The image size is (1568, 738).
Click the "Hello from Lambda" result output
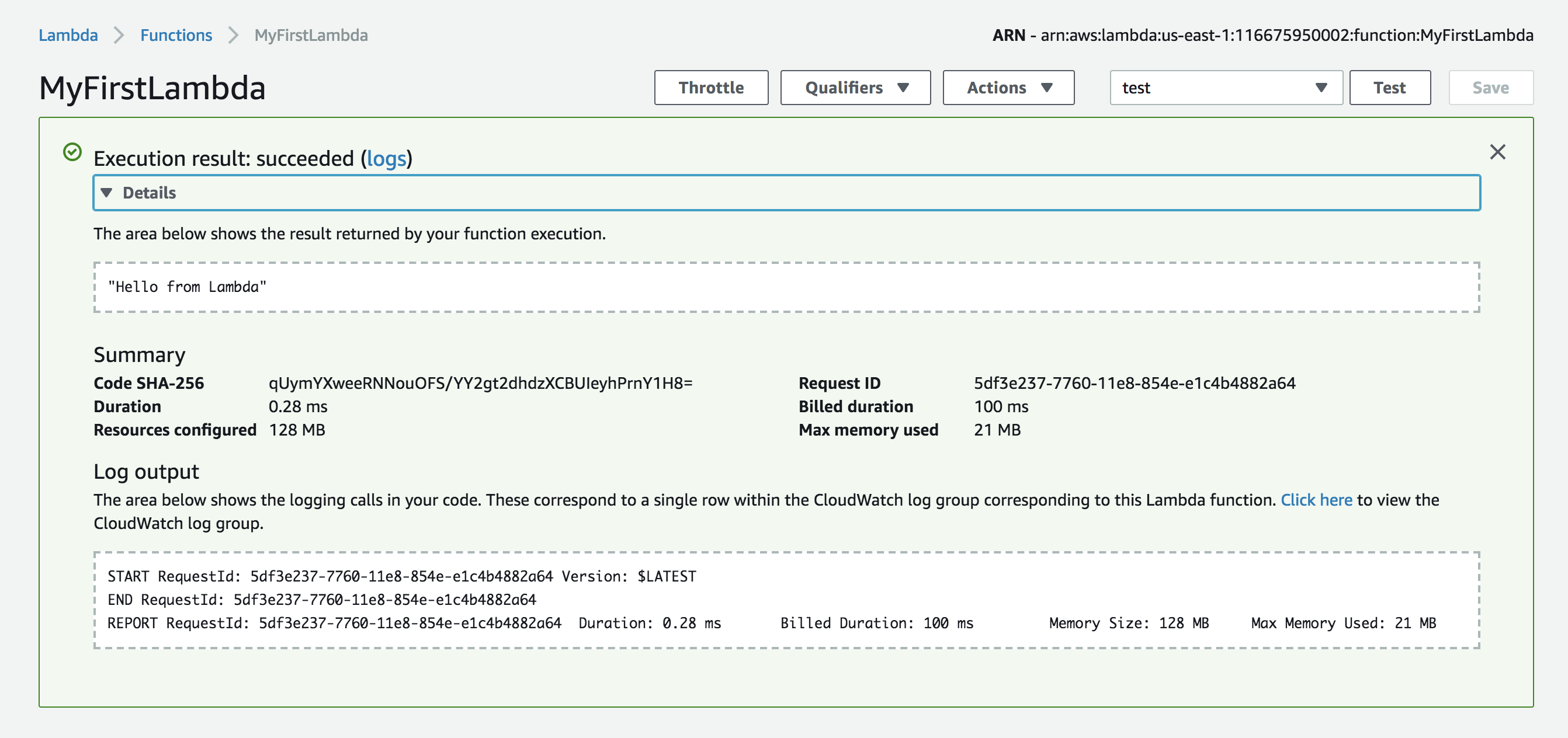point(187,287)
